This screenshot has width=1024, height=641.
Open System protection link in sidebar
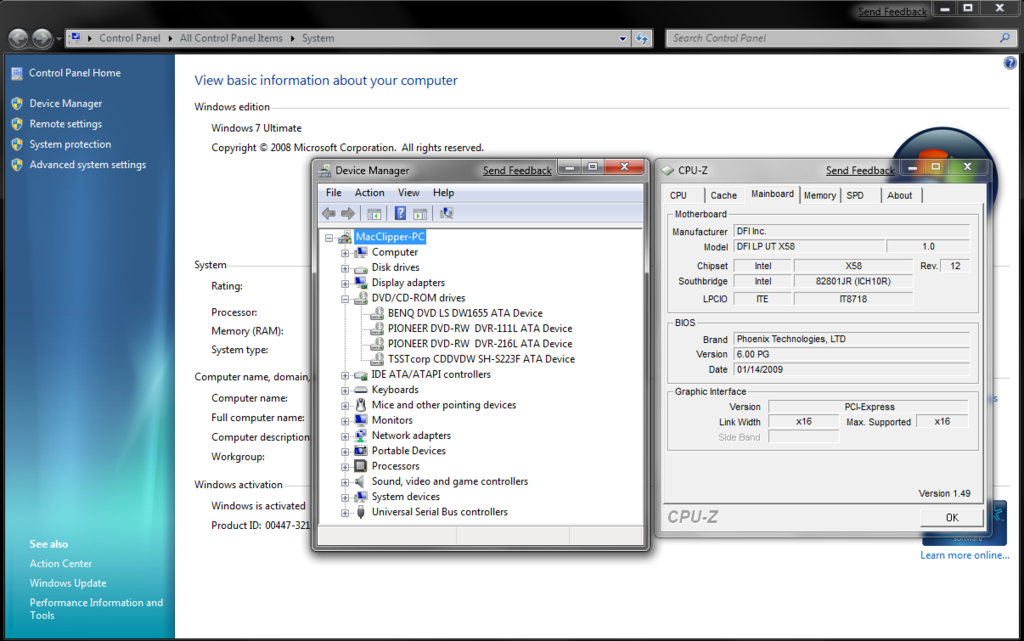click(70, 144)
